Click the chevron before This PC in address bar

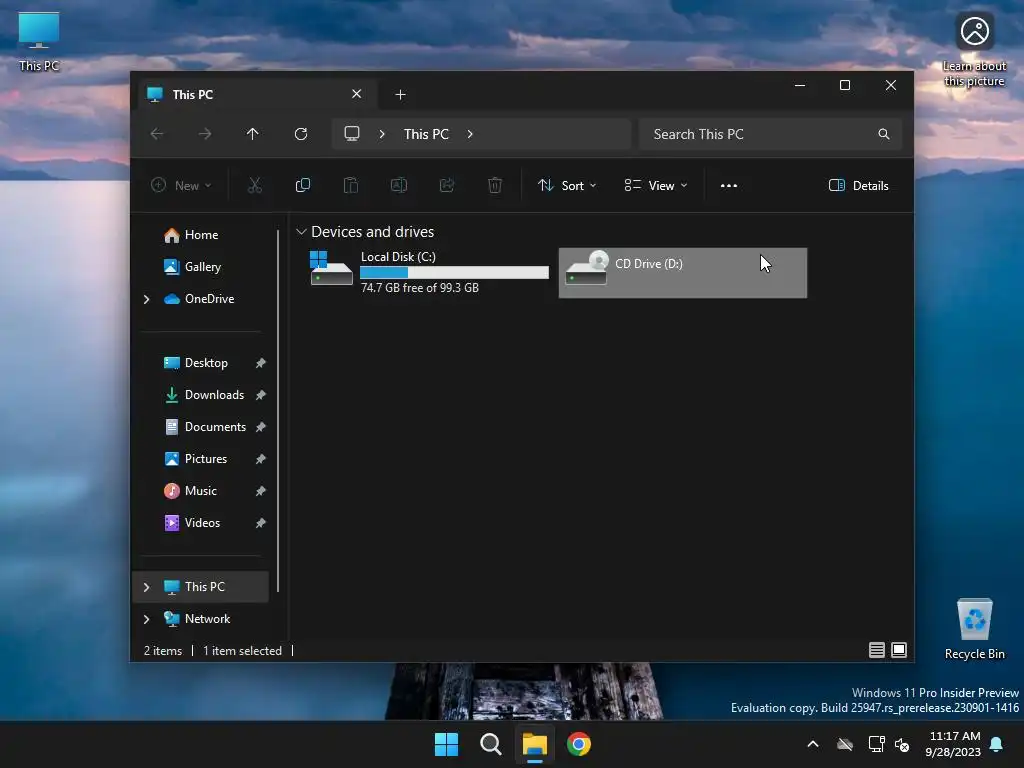pos(382,134)
